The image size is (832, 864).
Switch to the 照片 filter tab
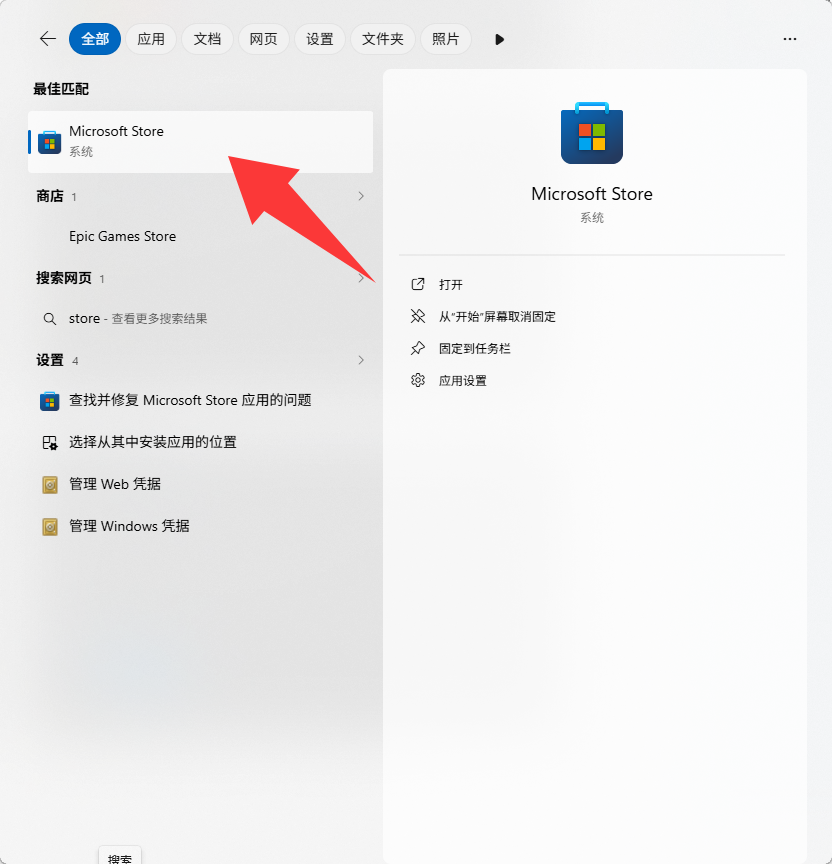[445, 39]
